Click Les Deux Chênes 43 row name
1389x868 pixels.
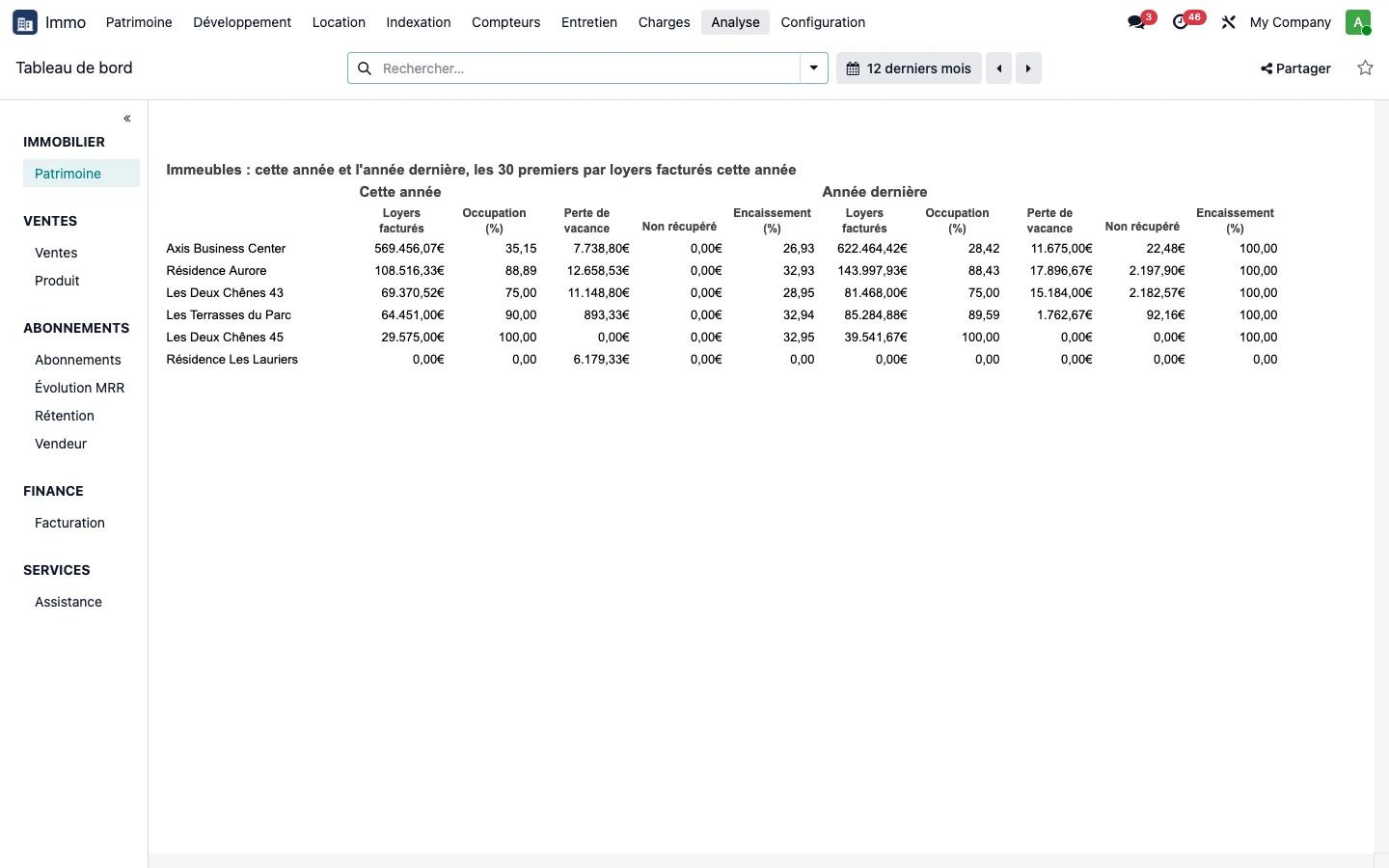pyautogui.click(x=225, y=293)
